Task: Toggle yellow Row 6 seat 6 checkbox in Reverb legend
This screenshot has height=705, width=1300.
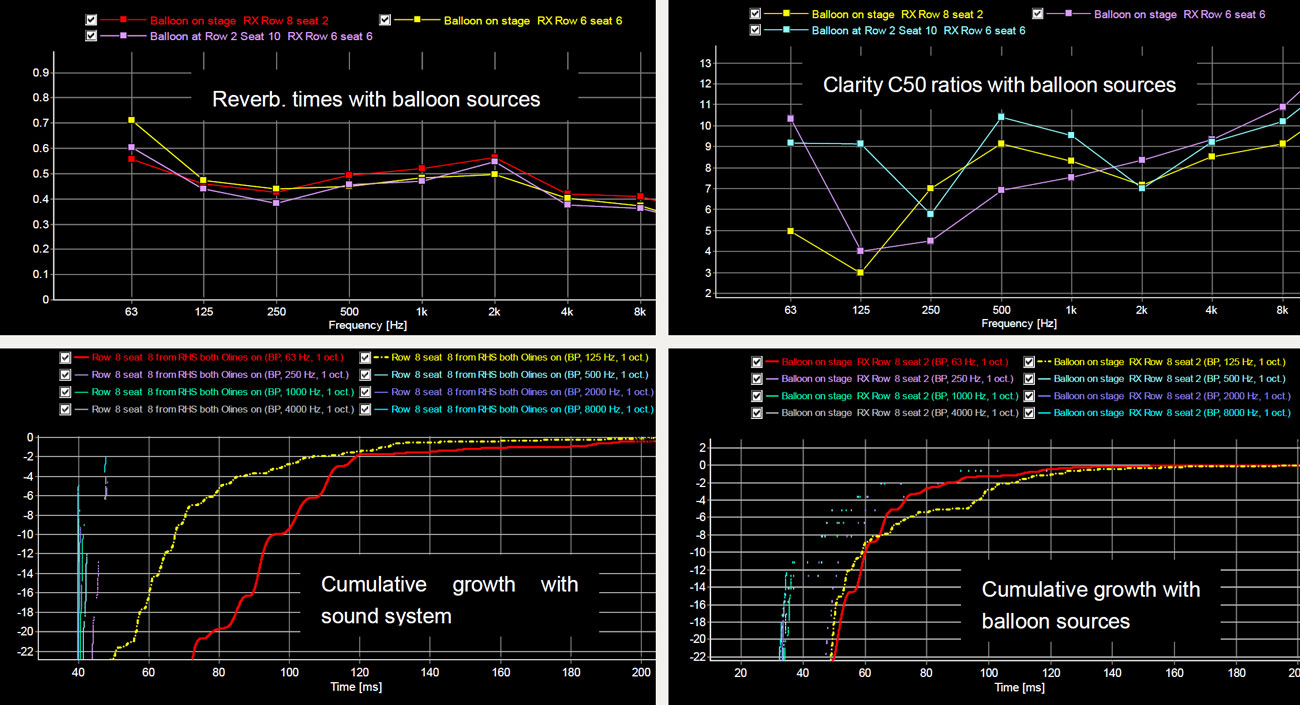Action: click(386, 20)
